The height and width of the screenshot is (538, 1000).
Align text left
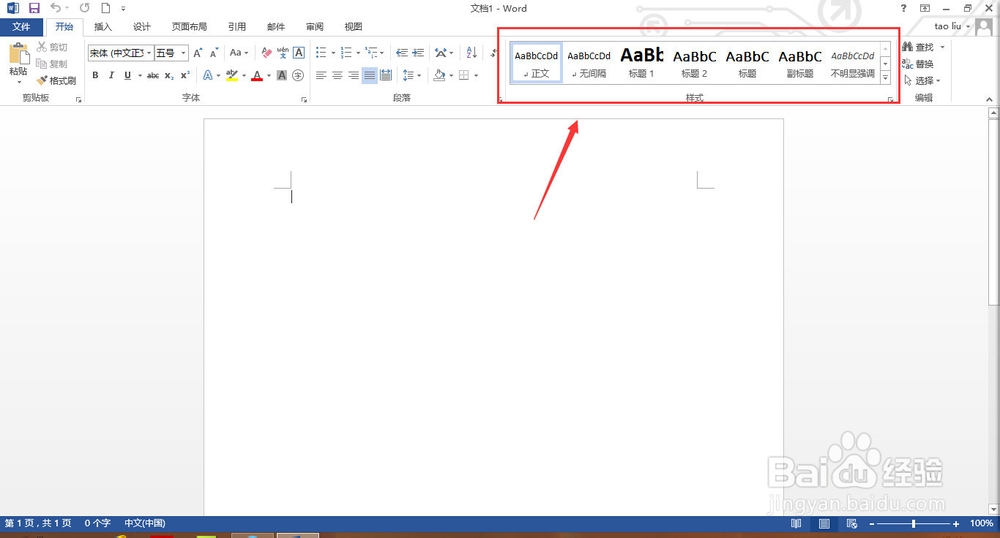coord(321,75)
